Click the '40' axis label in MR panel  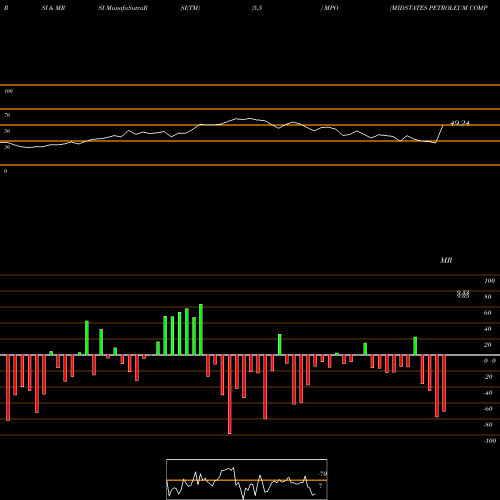point(488,329)
